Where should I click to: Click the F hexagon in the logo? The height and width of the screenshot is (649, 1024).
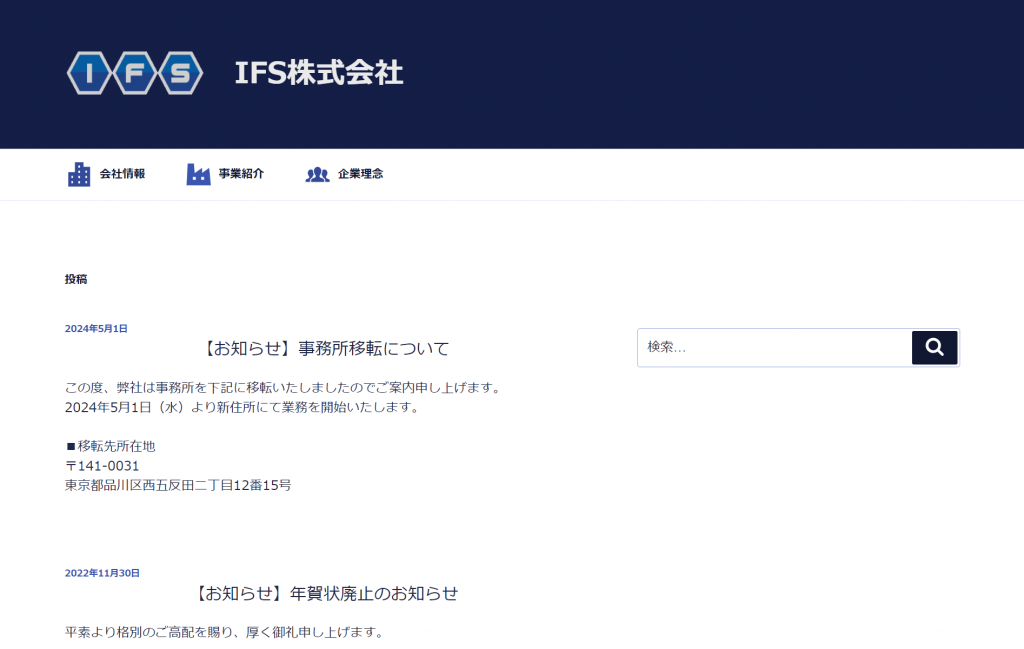[133, 72]
